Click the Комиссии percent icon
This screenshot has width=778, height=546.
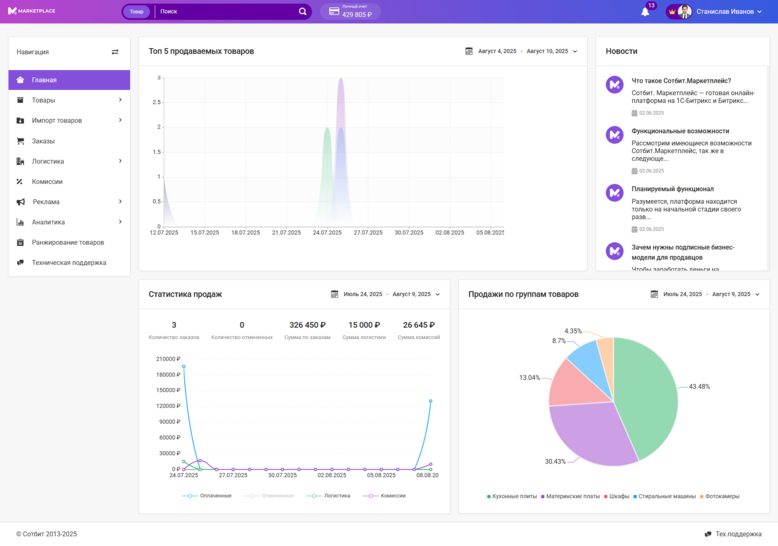[x=21, y=181]
